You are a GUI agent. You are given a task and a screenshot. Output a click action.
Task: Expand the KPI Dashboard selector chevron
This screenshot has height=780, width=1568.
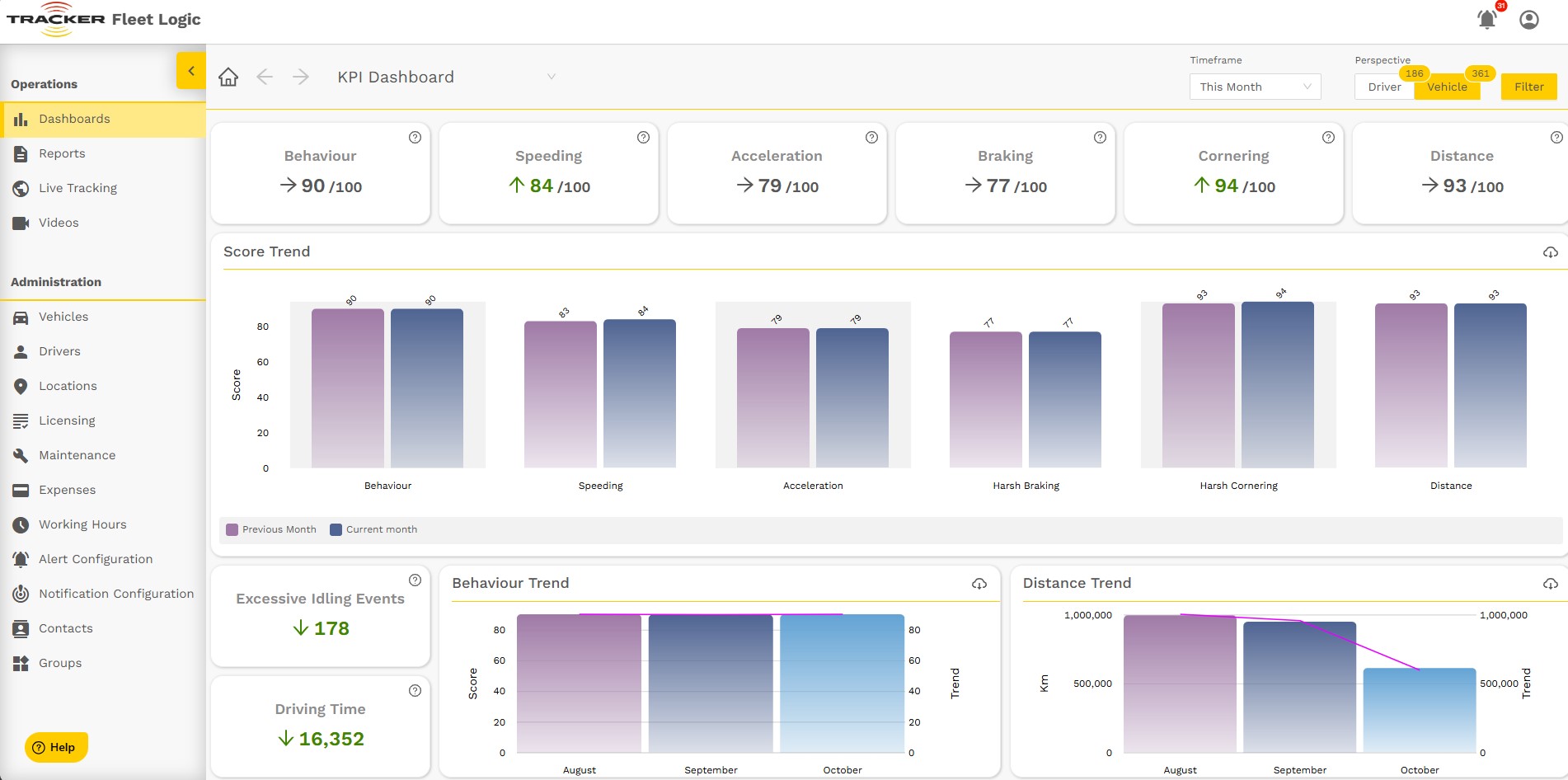pyautogui.click(x=552, y=77)
